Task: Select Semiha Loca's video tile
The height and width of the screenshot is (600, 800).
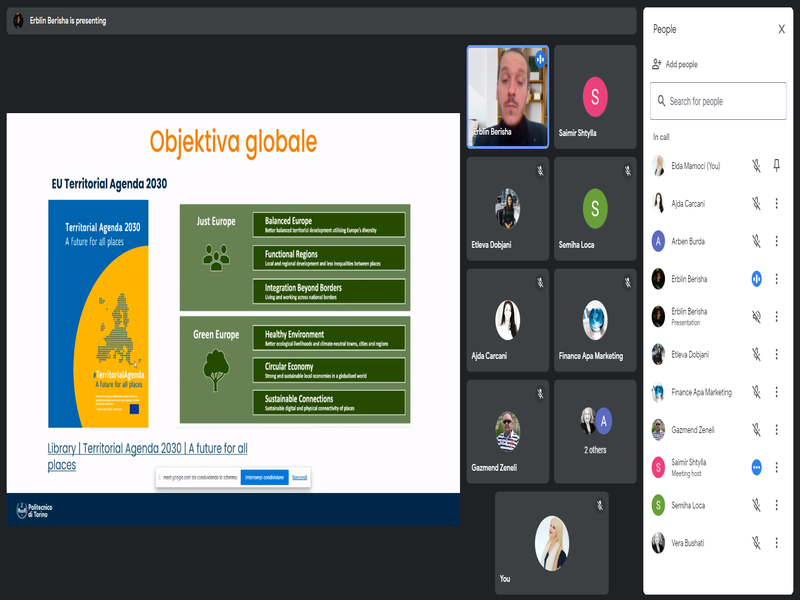Action: pos(595,209)
